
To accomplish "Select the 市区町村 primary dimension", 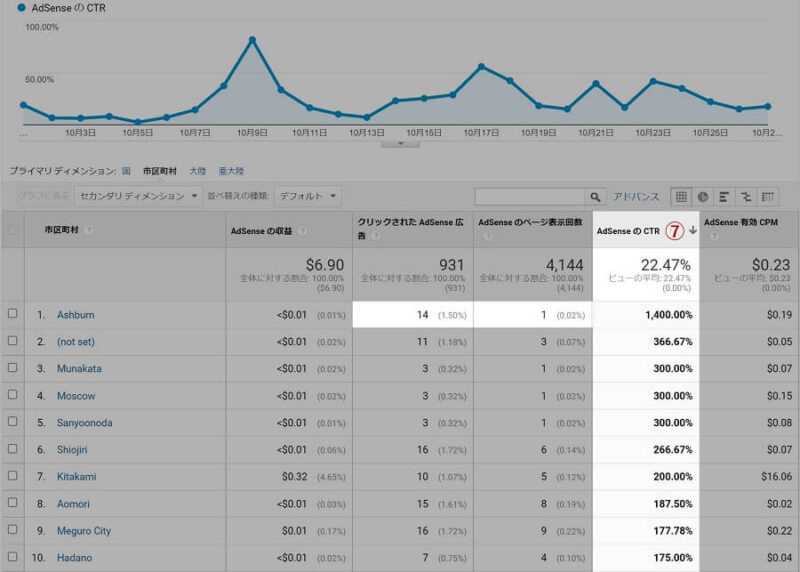I will tap(160, 171).
